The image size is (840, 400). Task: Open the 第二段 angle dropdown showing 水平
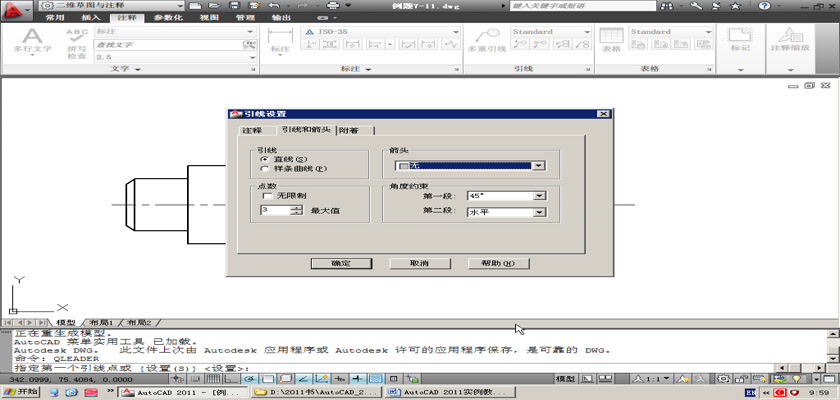tap(541, 213)
